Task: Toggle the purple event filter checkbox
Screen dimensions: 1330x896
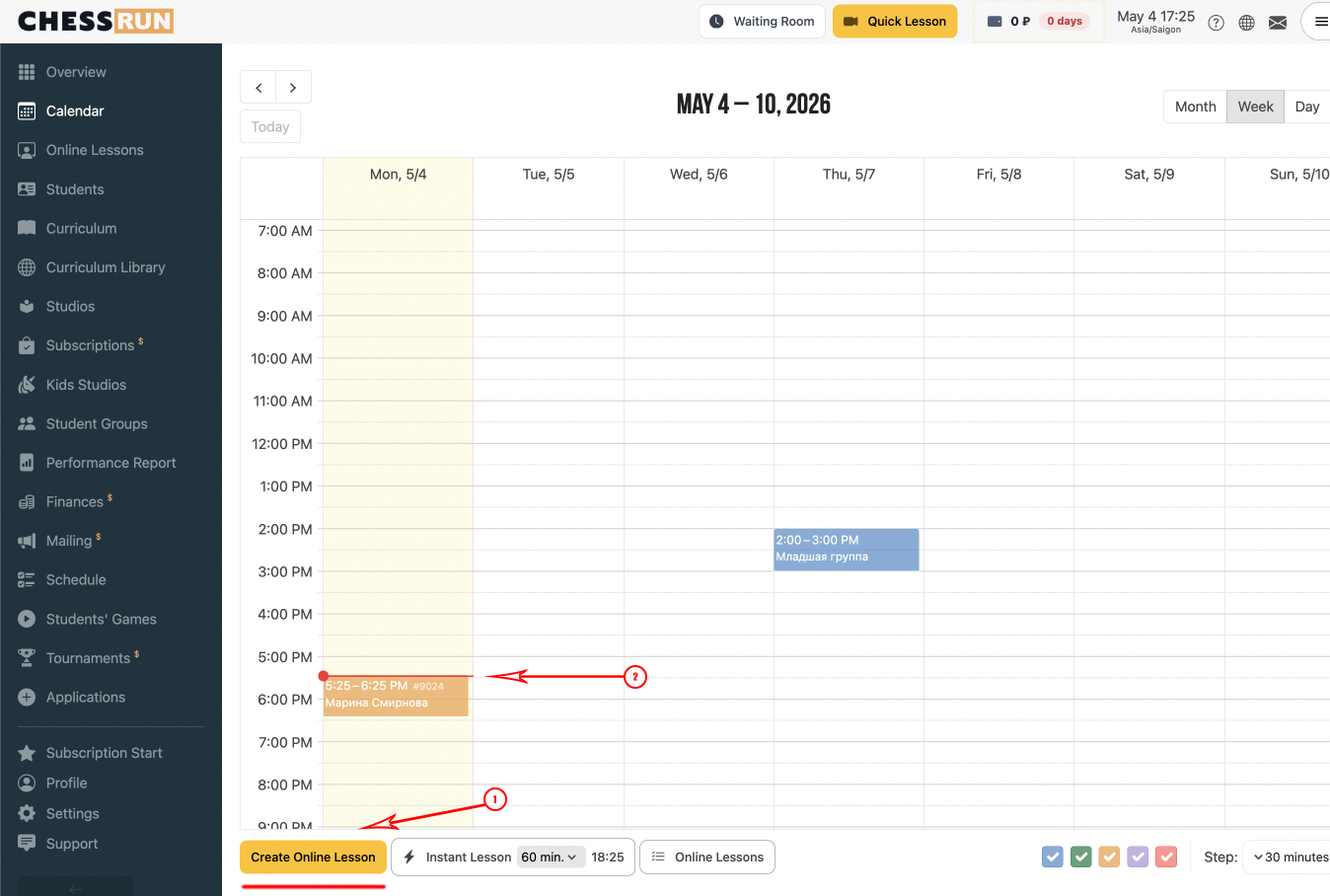Action: point(1139,857)
